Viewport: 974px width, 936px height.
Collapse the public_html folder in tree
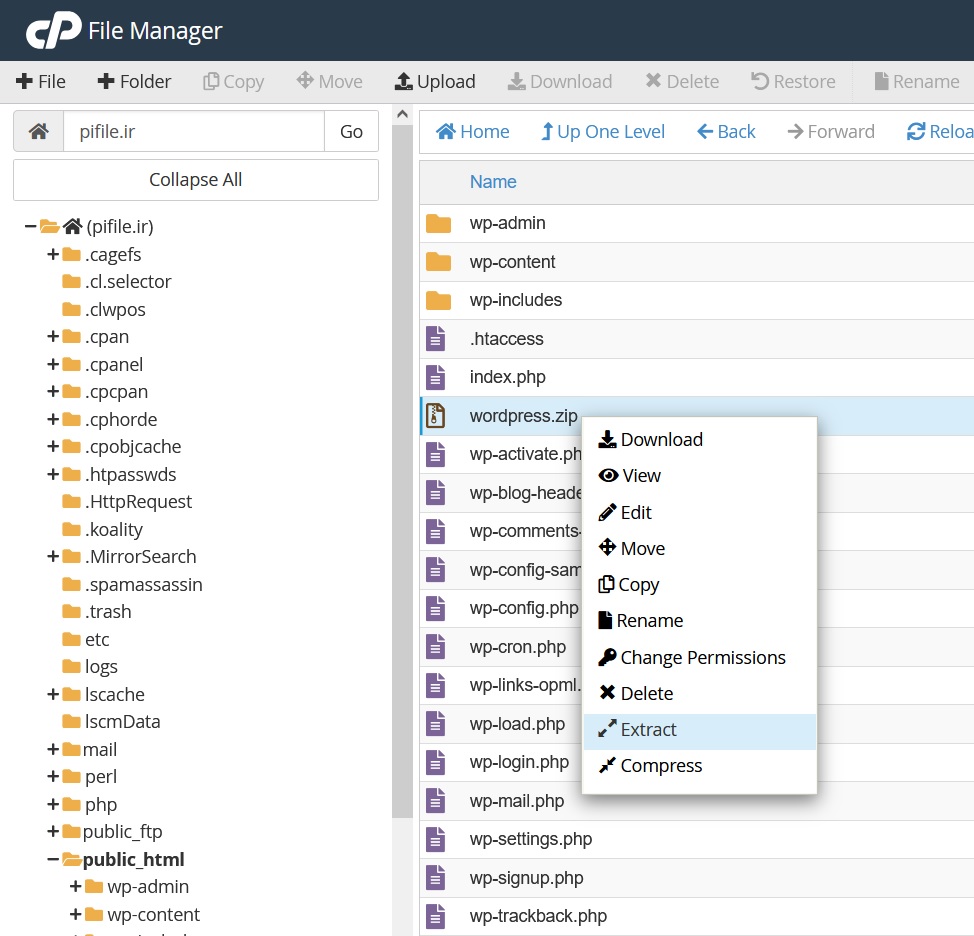tap(53, 860)
